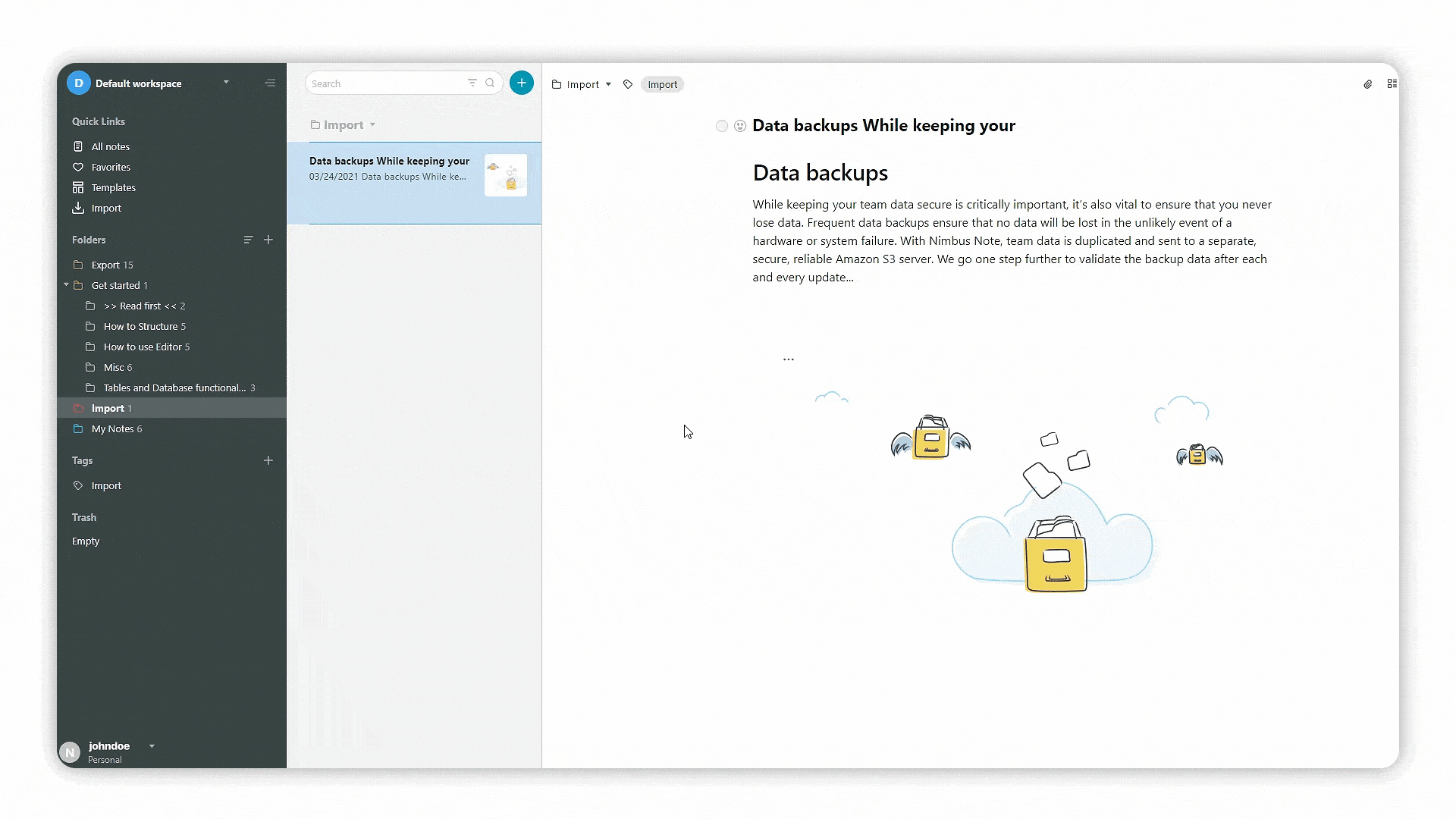Click the Tags section header
Image resolution: width=1456 pixels, height=819 pixels.
[x=82, y=460]
